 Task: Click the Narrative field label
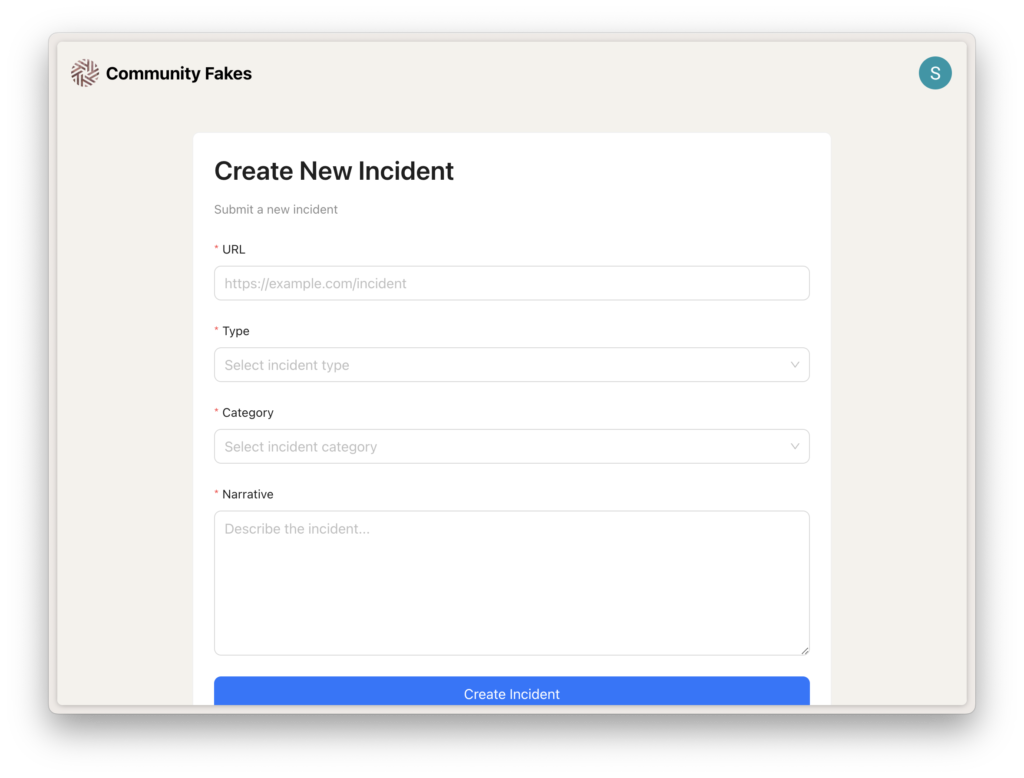tap(248, 495)
